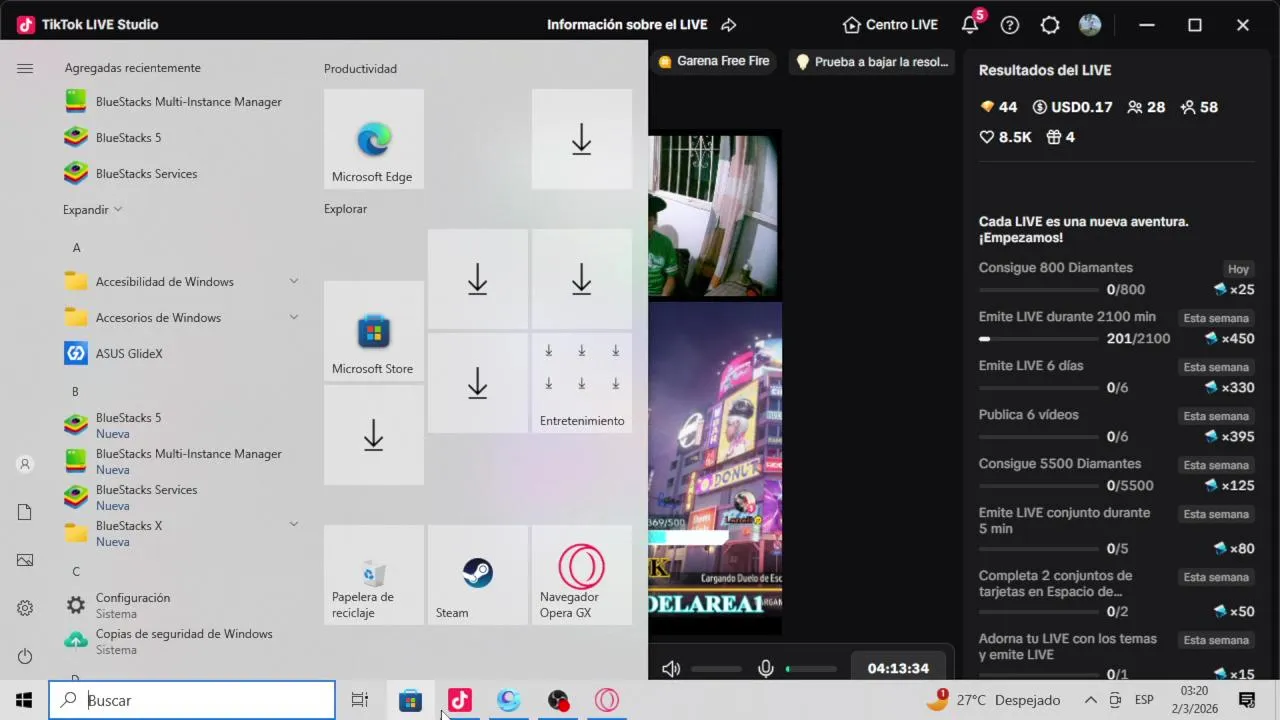Screen dimensions: 1280x720
Task: Click the letter A index header
Action: click(77, 248)
